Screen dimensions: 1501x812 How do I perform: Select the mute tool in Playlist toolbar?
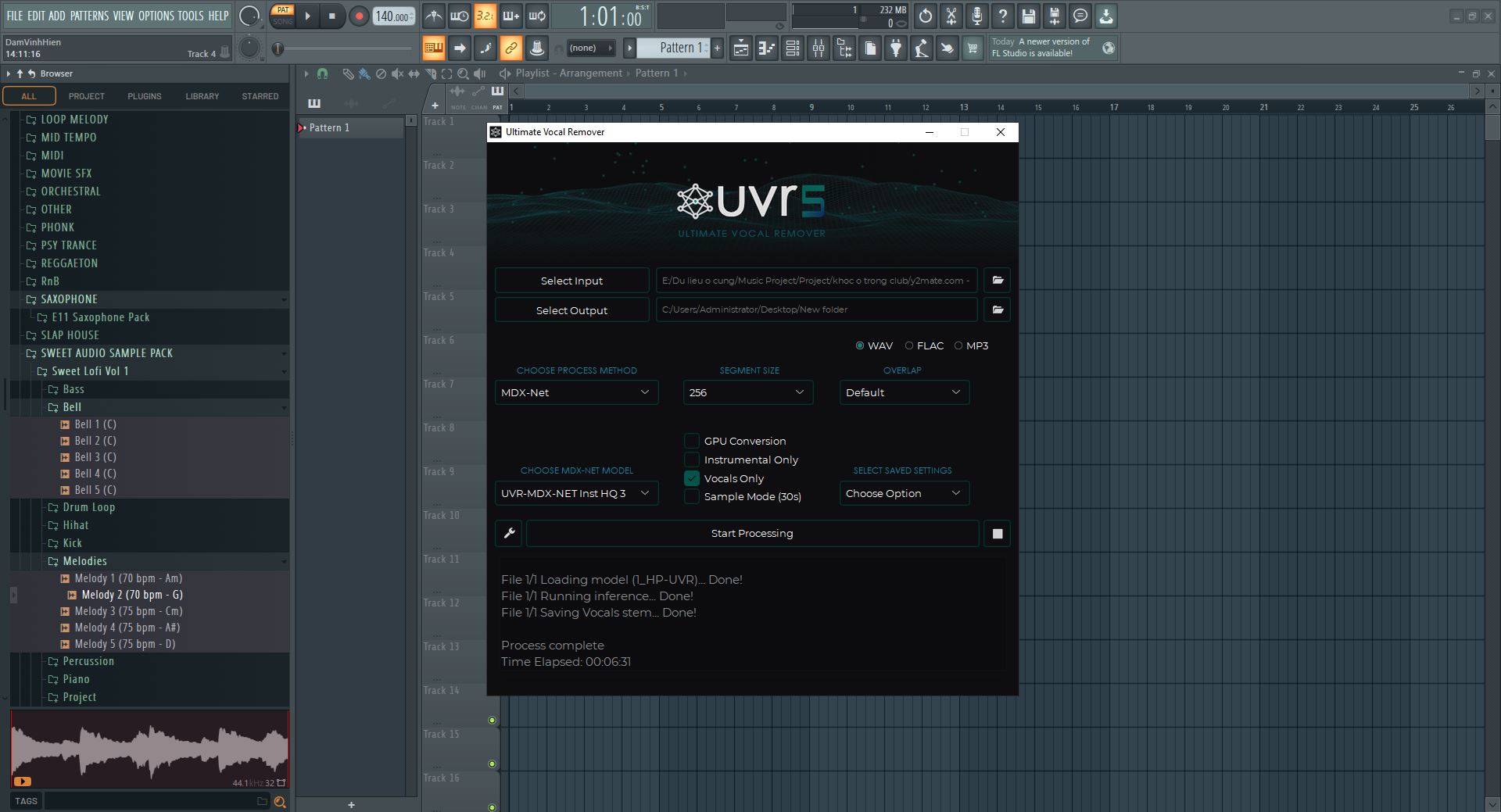397,73
